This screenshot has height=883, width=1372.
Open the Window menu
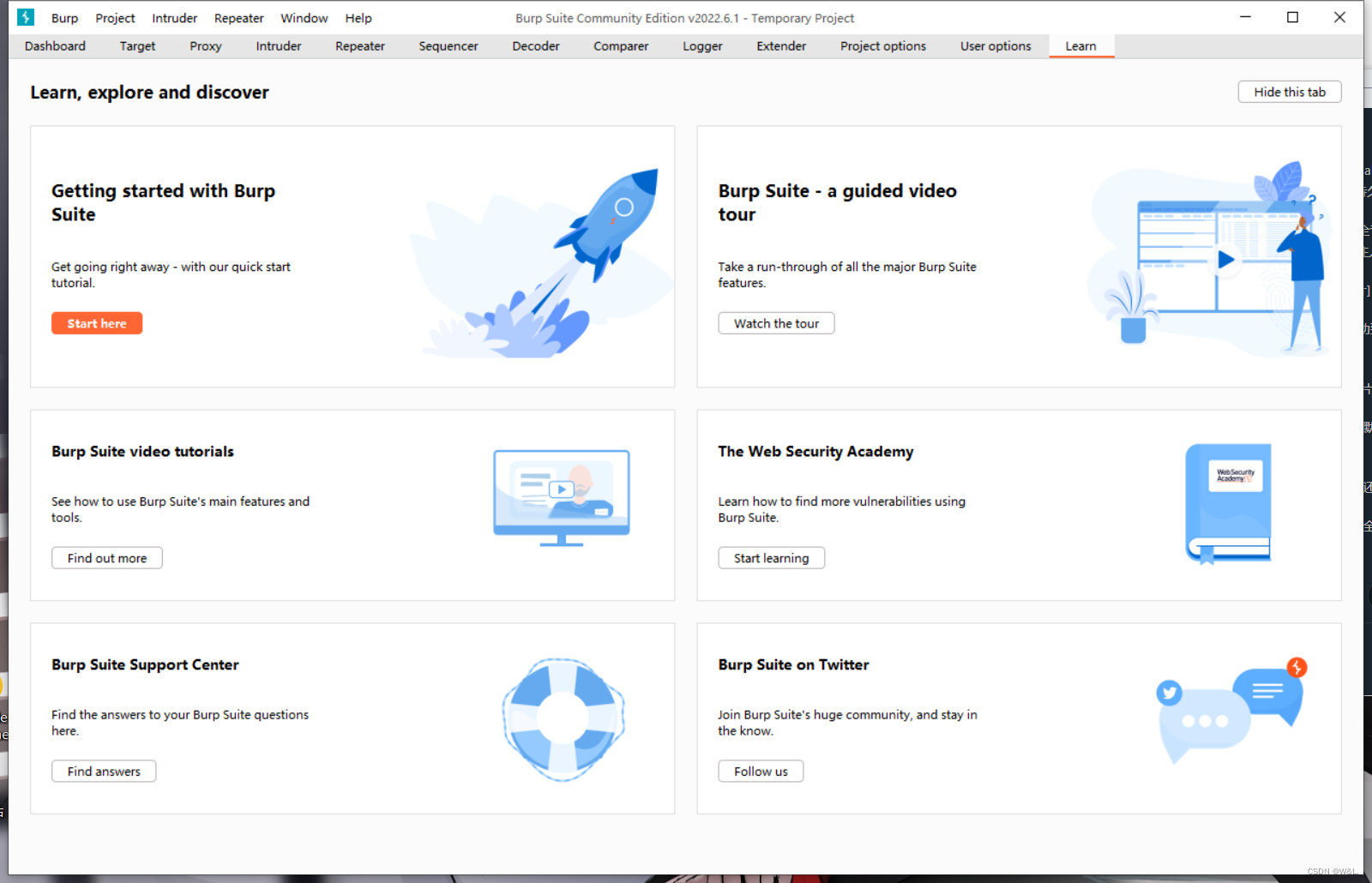click(304, 18)
